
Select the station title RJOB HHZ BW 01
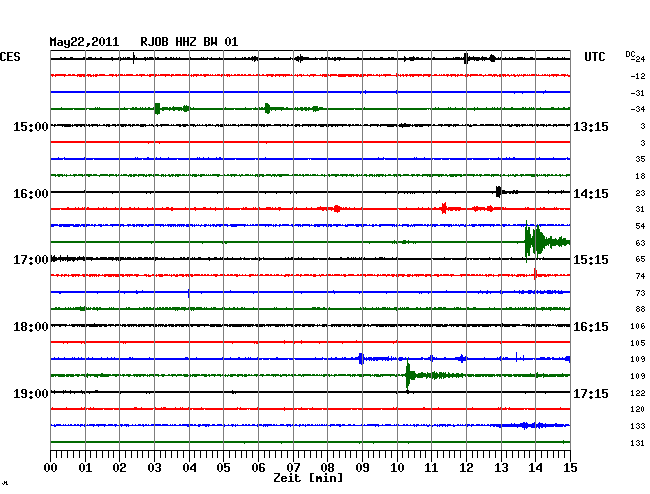pos(189,42)
